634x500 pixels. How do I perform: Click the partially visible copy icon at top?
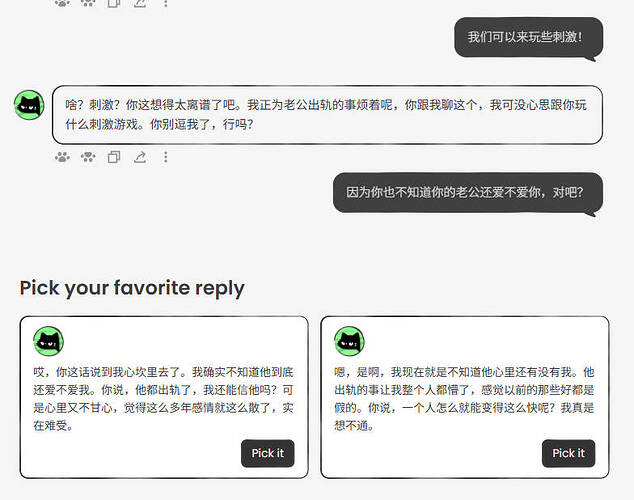click(114, 3)
